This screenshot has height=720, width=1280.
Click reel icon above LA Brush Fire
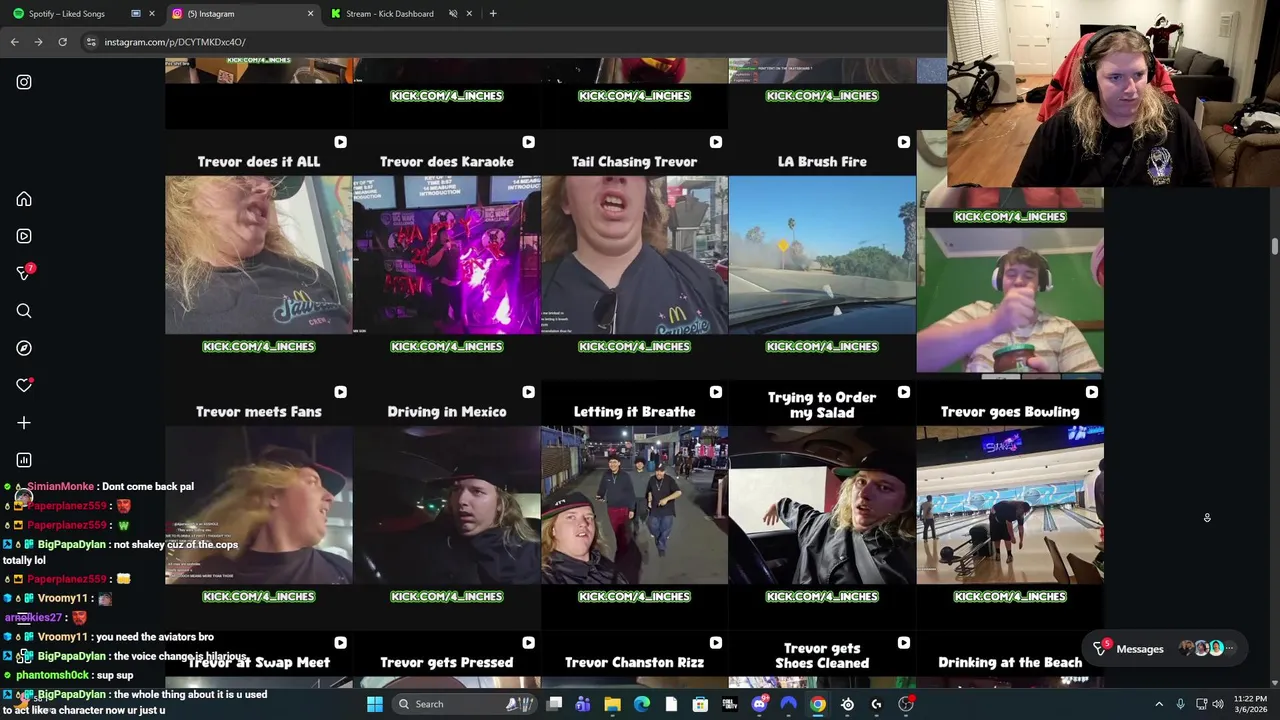tap(903, 142)
